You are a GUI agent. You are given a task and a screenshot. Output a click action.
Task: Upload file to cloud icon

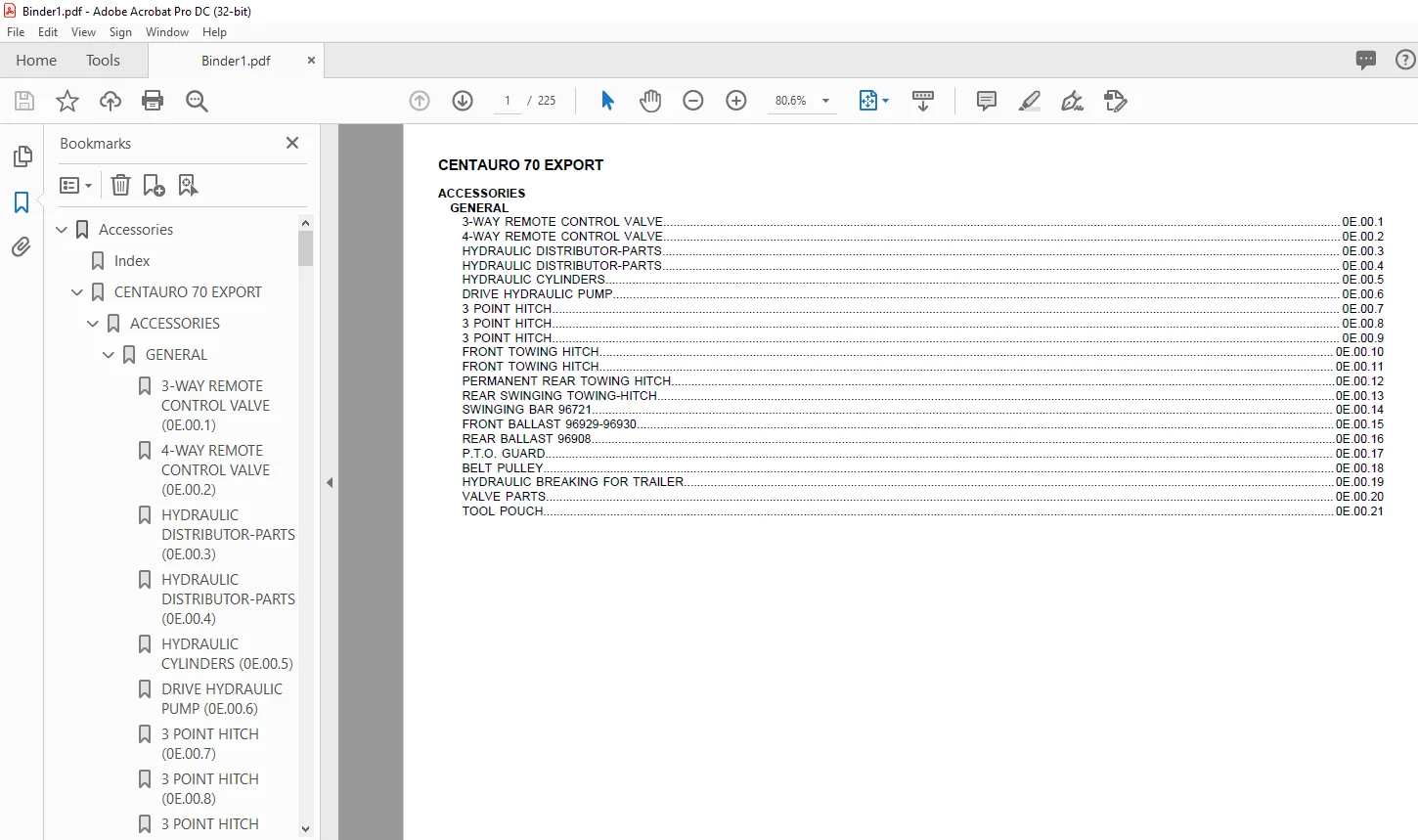[x=111, y=101]
